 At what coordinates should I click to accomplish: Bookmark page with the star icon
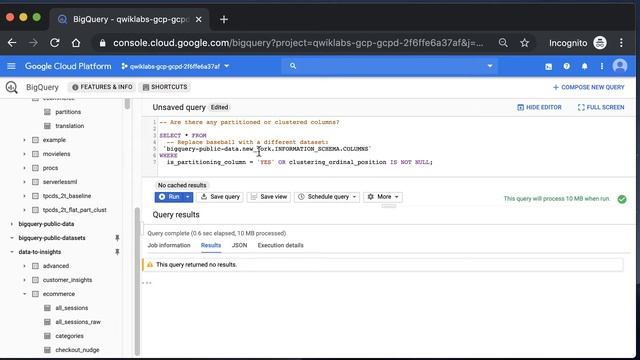point(524,43)
